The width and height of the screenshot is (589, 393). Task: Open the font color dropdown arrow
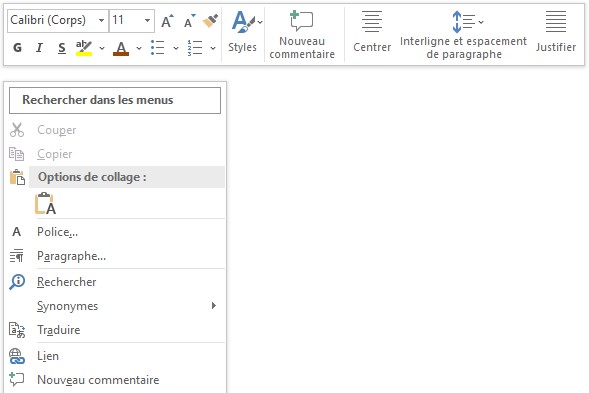(x=139, y=48)
